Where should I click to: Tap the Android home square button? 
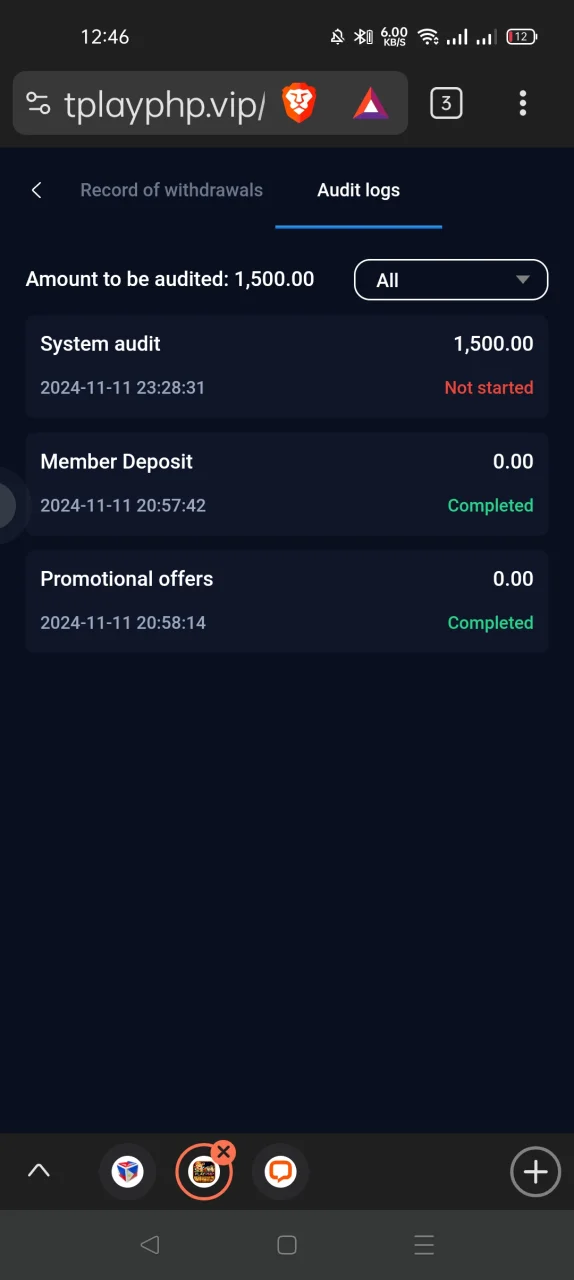coord(287,1245)
